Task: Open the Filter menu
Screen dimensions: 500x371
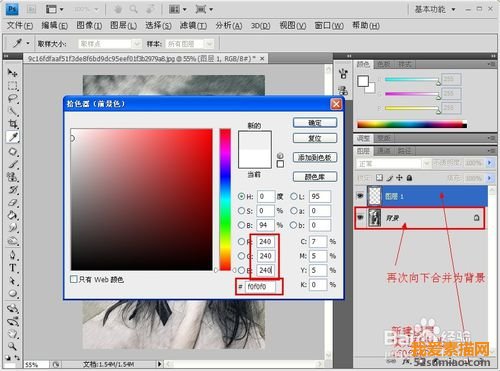Action: (193, 26)
